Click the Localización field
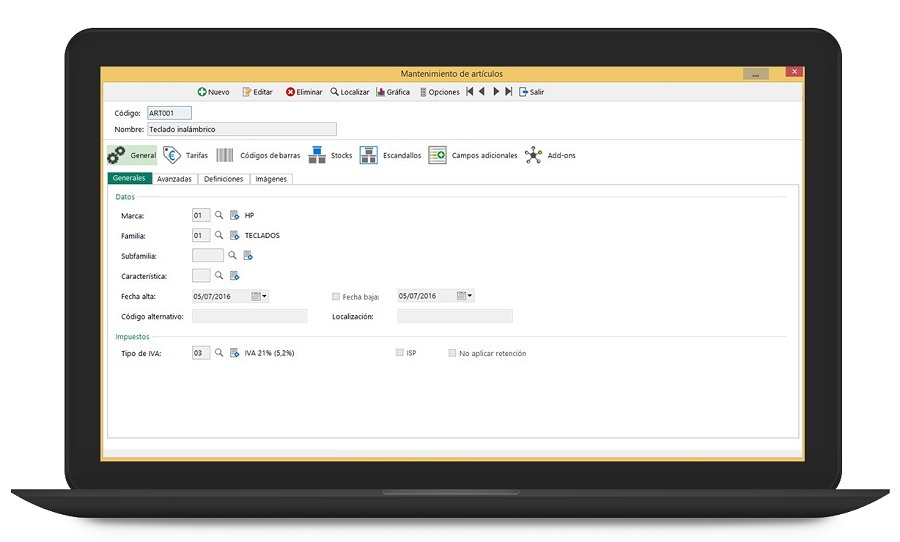Image resolution: width=900 pixels, height=542 pixels. coord(455,316)
